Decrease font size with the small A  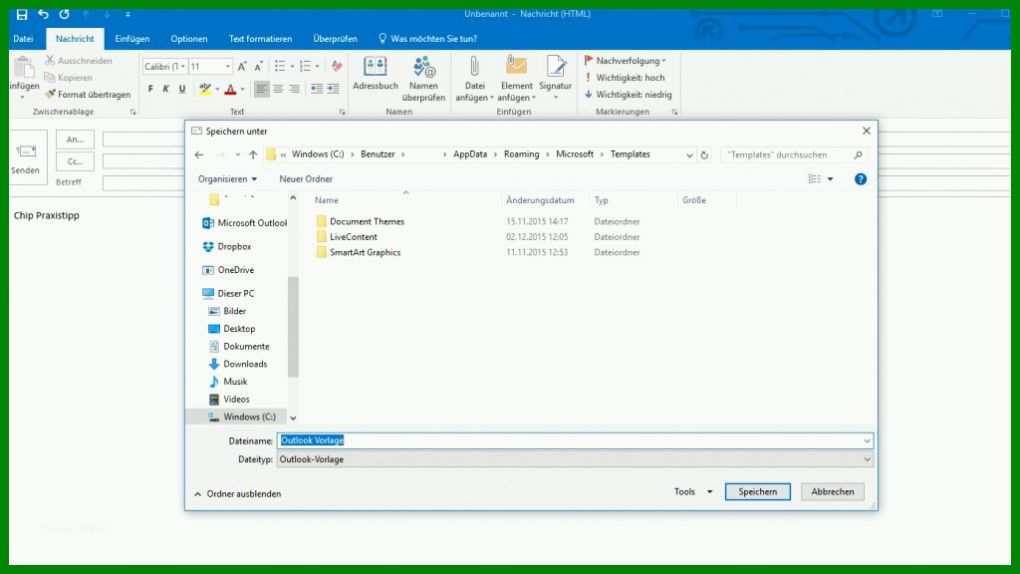point(258,66)
